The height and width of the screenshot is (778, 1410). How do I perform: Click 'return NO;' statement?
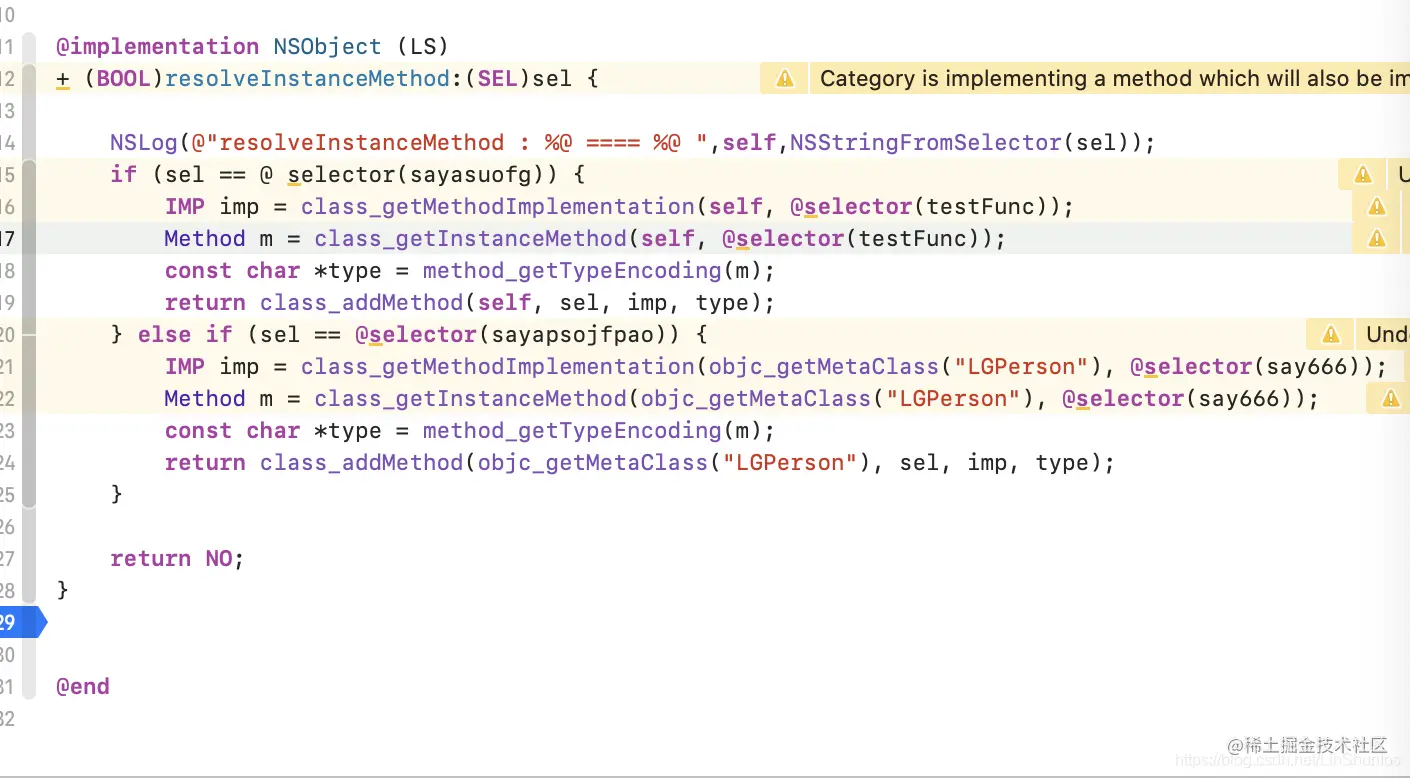(x=178, y=559)
